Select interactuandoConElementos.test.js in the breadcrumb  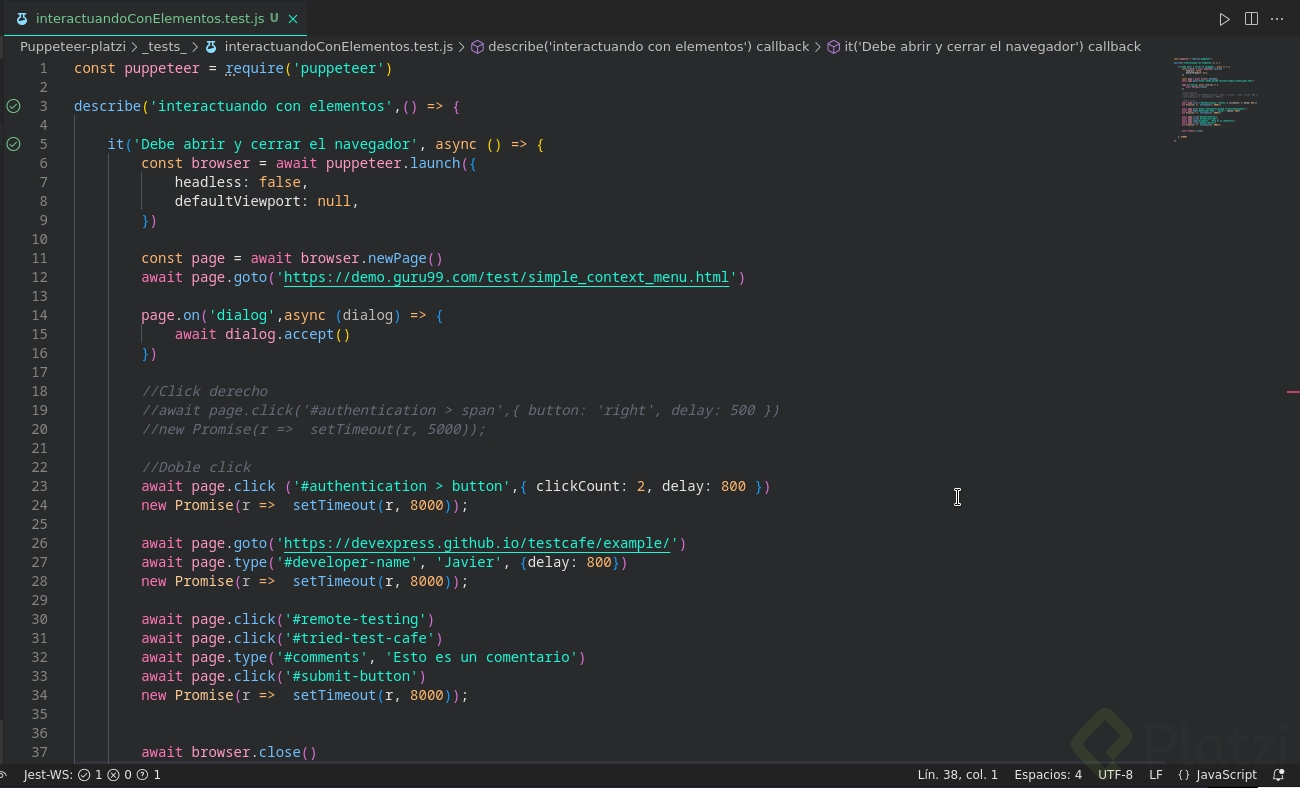[x=338, y=47]
